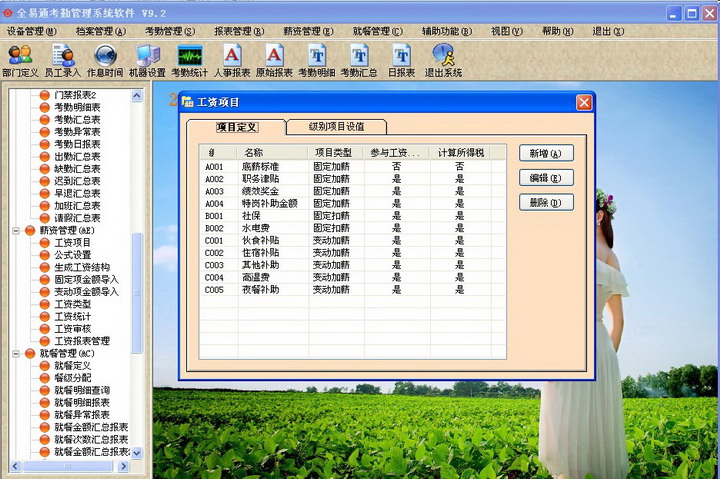The width and height of the screenshot is (720, 479).
Task: Collapse 薪资管理 tree node
Action: point(16,231)
